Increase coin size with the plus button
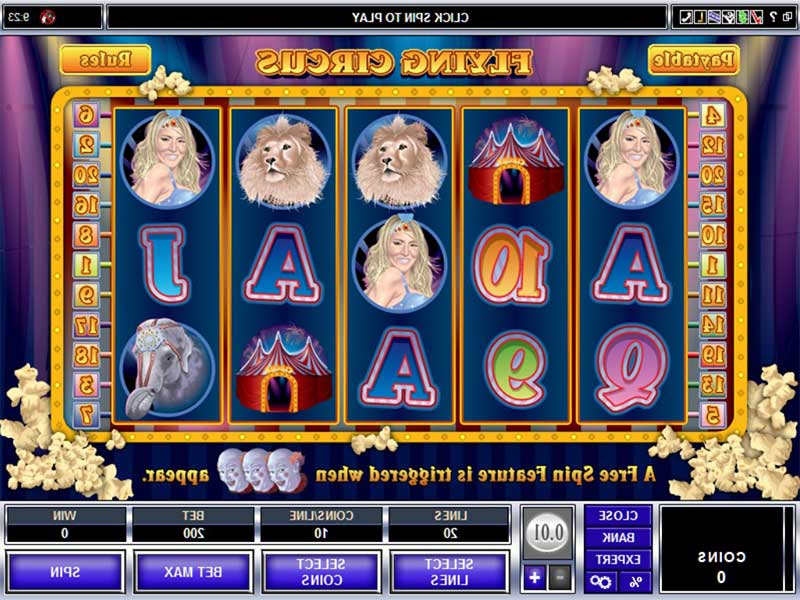Viewport: 800px width, 600px height. coord(534,578)
